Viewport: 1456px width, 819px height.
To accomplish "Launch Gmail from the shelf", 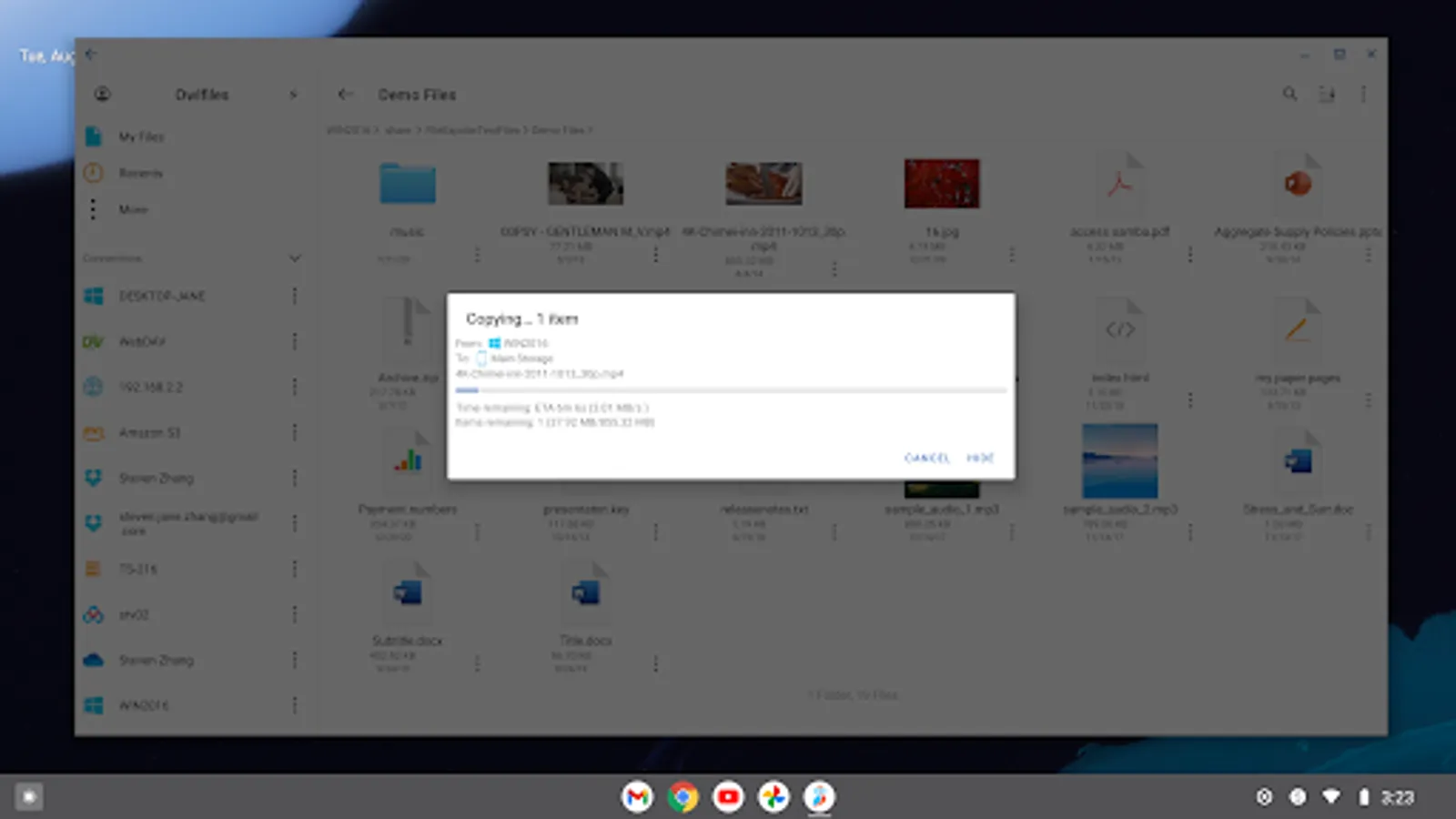I will point(637,797).
